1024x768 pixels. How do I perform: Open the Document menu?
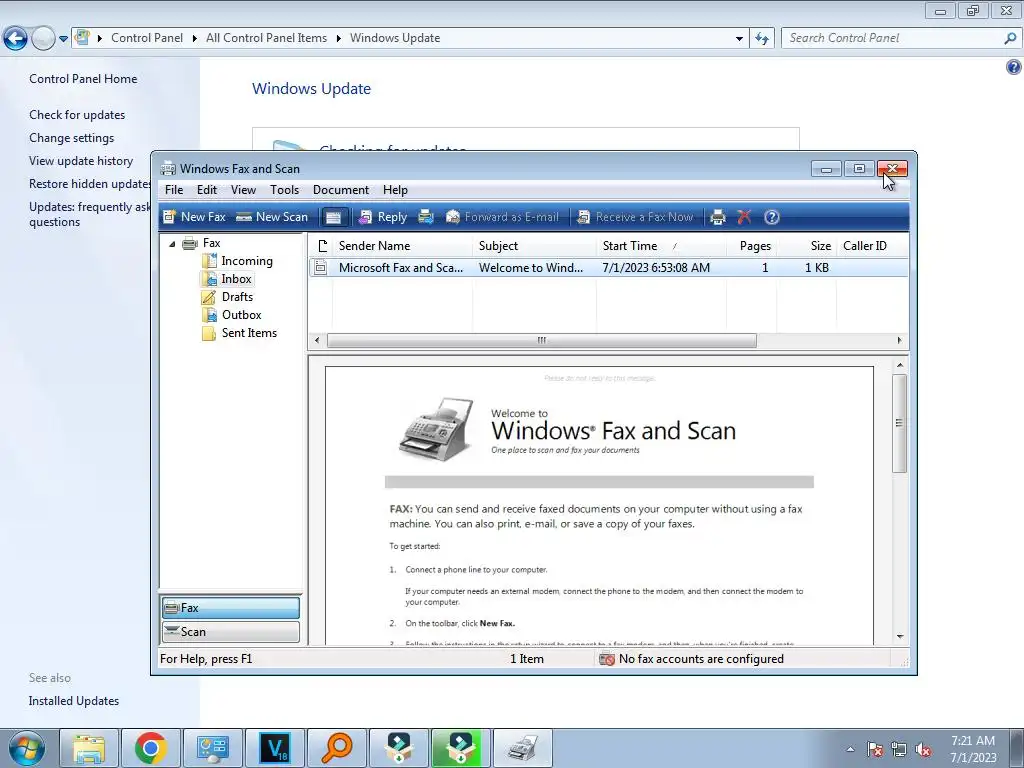tap(341, 190)
